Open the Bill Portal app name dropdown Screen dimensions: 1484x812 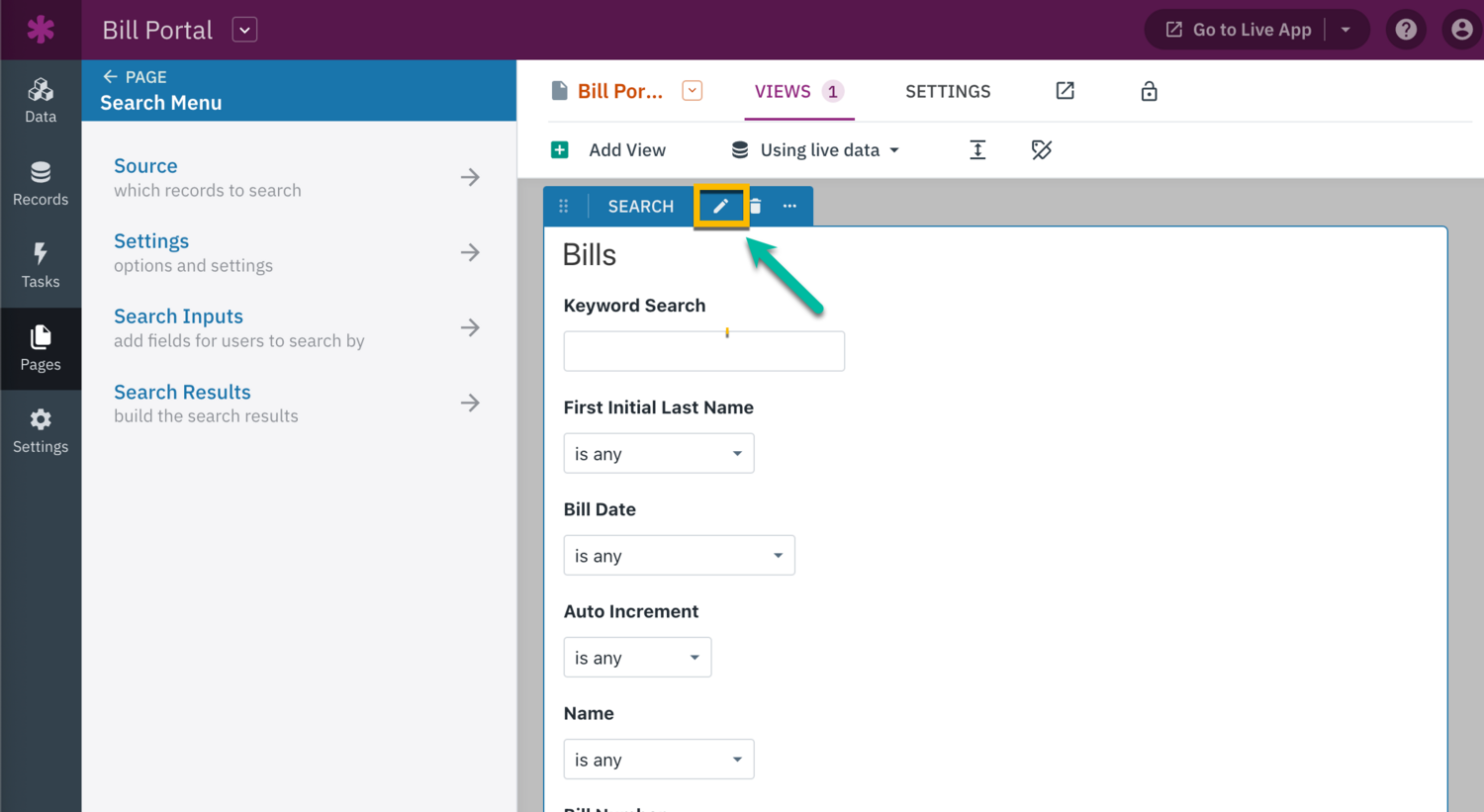(244, 30)
